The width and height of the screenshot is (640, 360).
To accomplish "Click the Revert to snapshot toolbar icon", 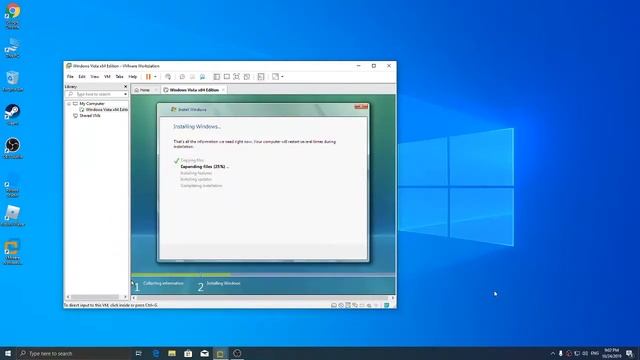I will 193,77.
